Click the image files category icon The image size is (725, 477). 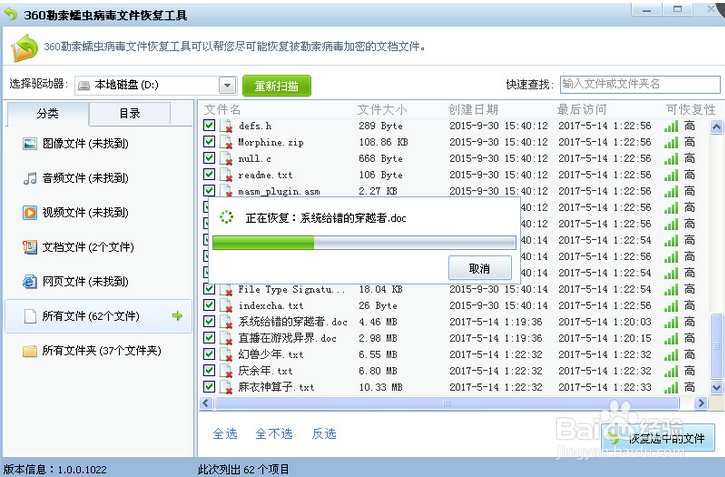30,144
